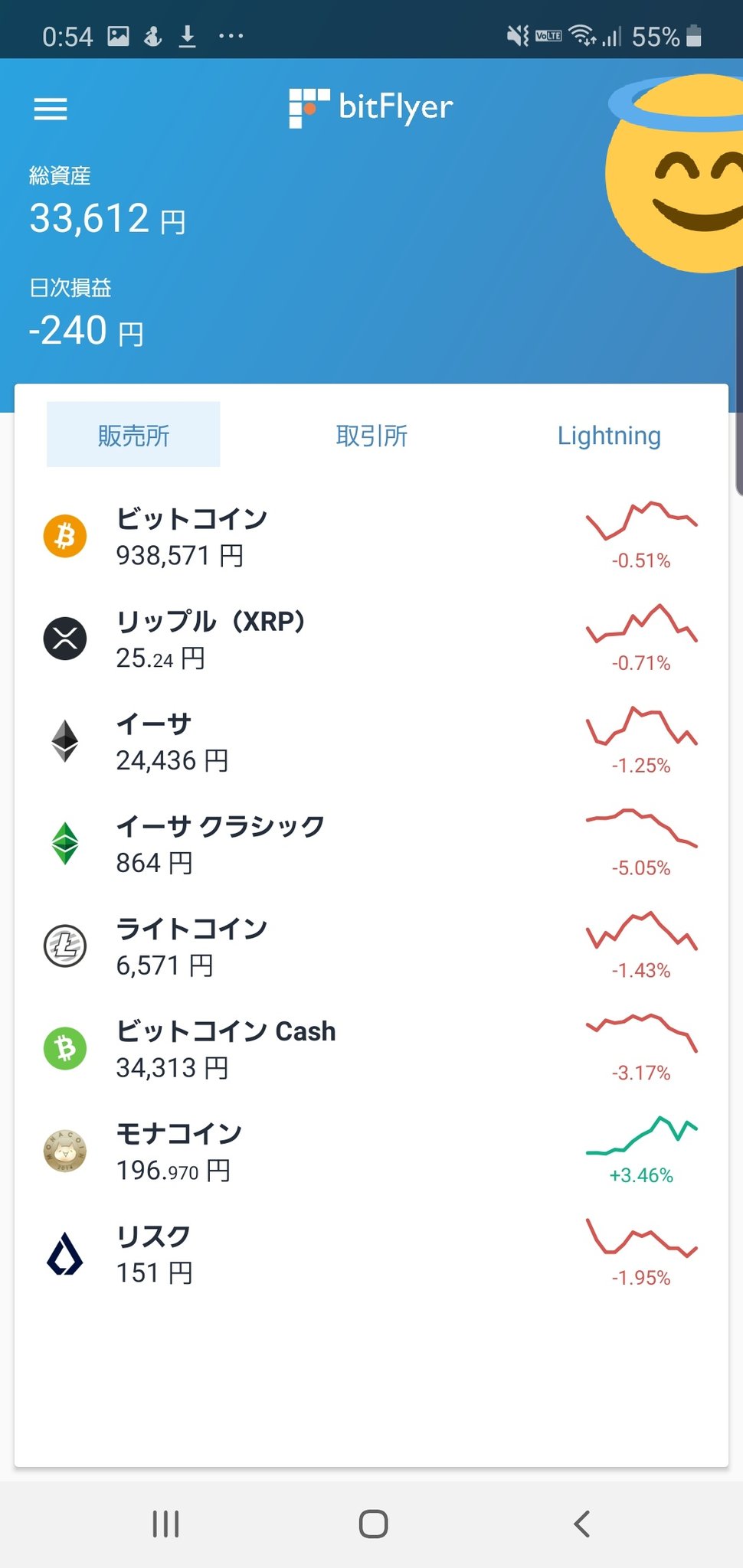
Task: Open the Lightning tab
Action: [609, 435]
